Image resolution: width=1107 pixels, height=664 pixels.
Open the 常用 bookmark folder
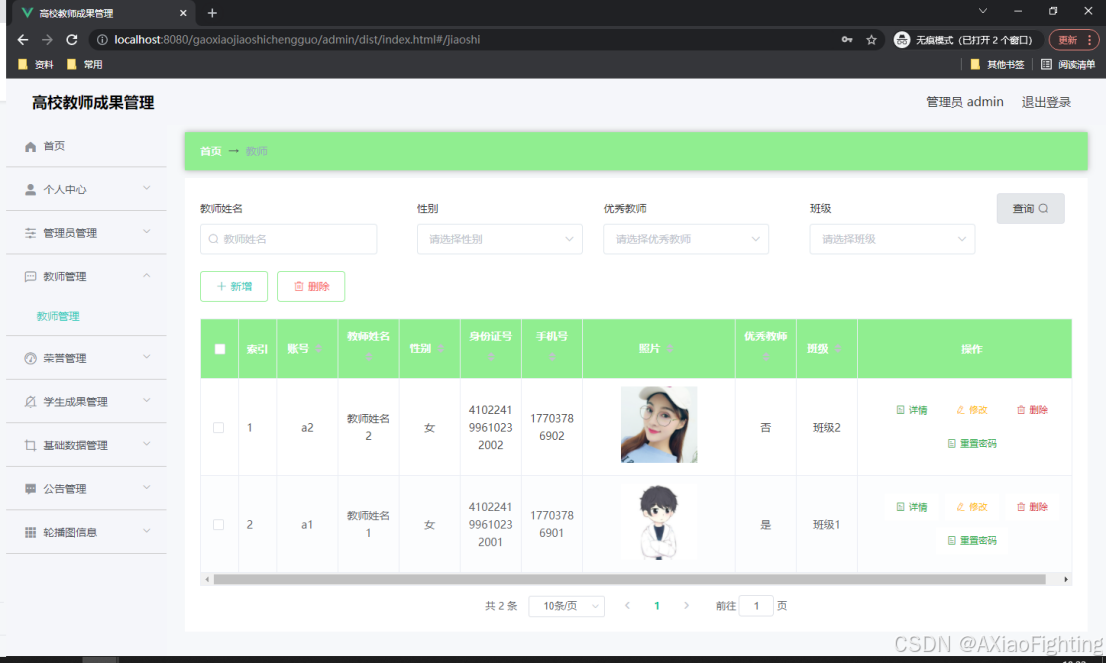(x=85, y=64)
